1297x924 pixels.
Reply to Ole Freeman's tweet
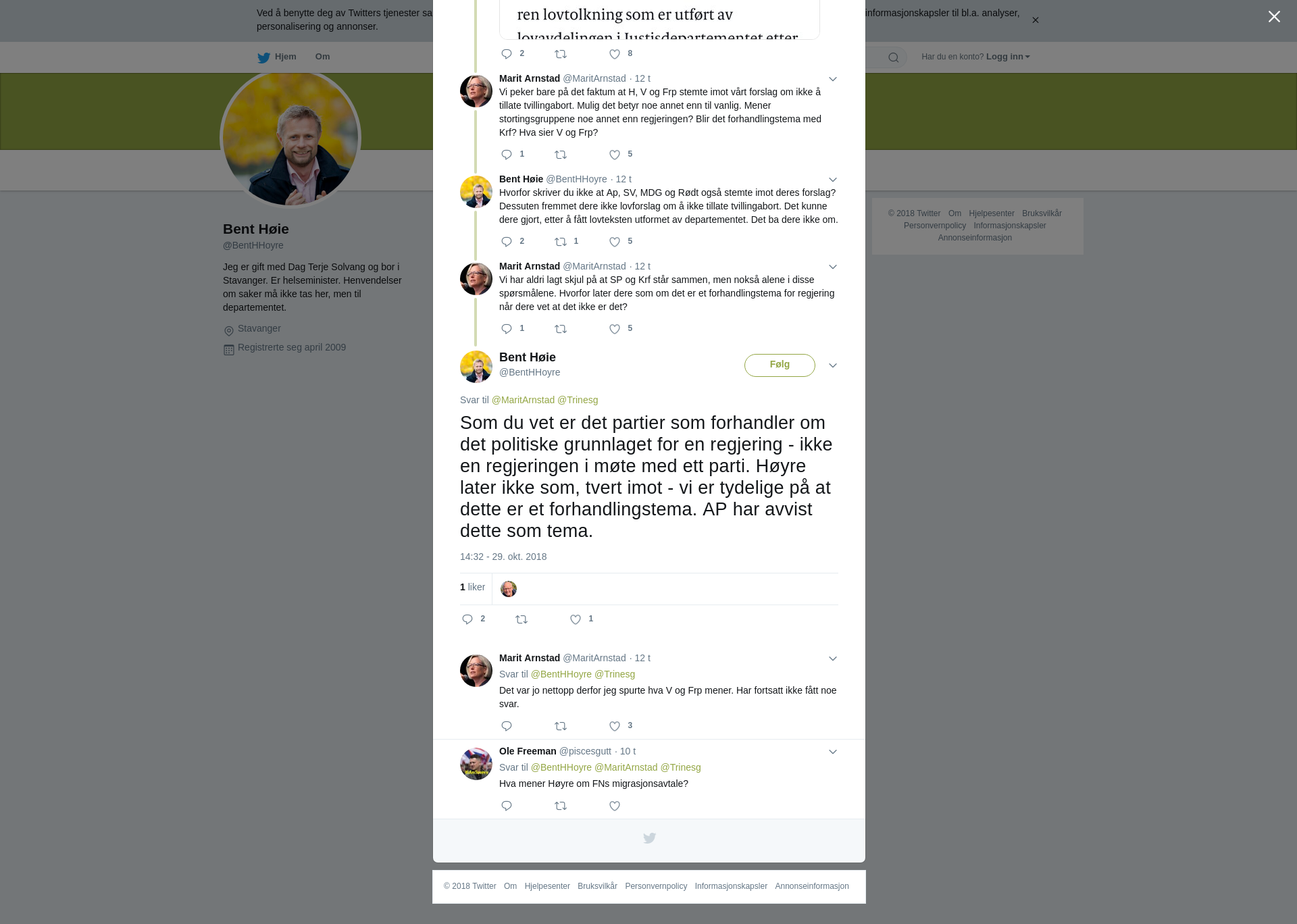point(507,806)
